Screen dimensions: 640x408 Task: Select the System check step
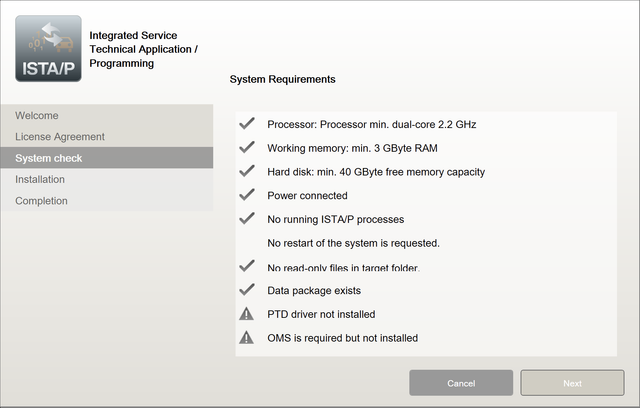click(49, 158)
